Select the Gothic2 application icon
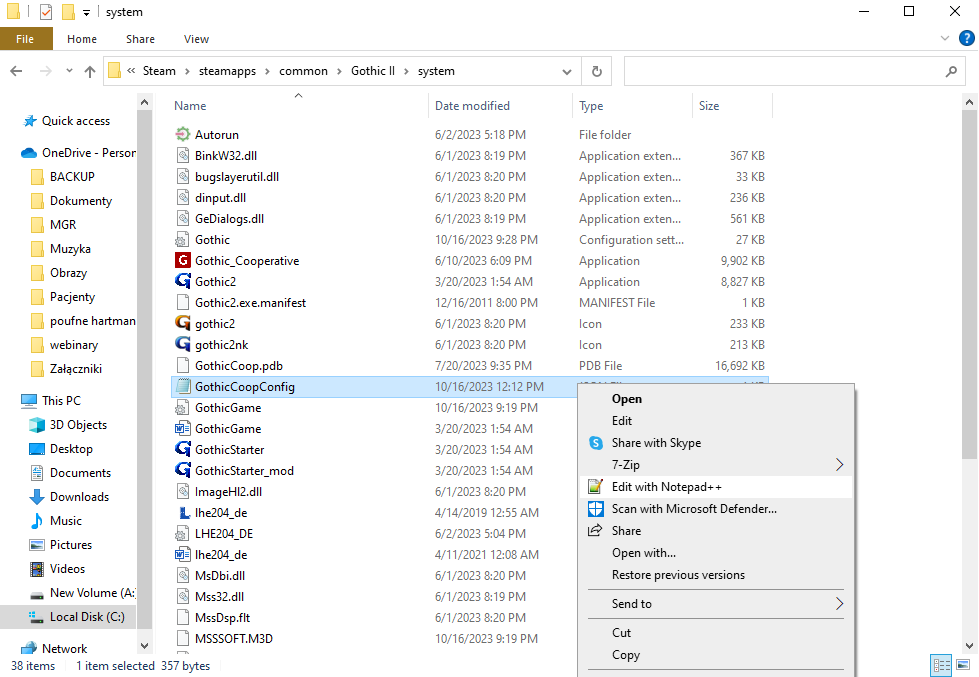 [x=182, y=282]
